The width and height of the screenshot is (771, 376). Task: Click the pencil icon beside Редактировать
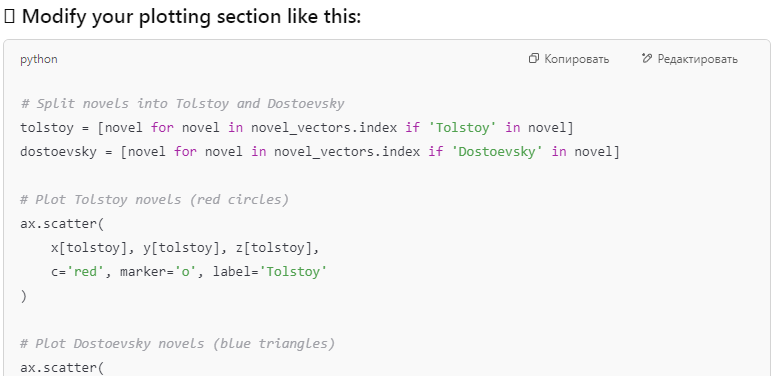point(647,59)
